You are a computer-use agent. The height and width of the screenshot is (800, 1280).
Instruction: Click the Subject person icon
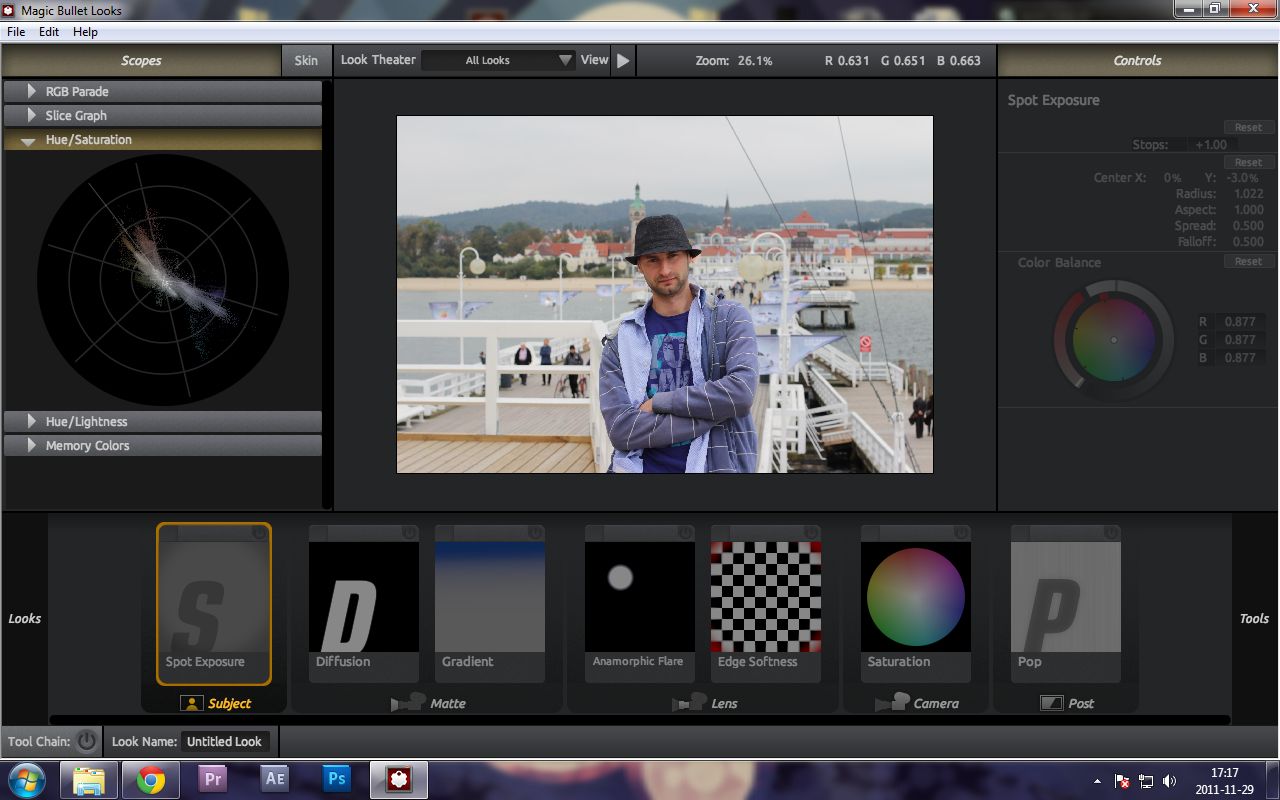coord(192,703)
